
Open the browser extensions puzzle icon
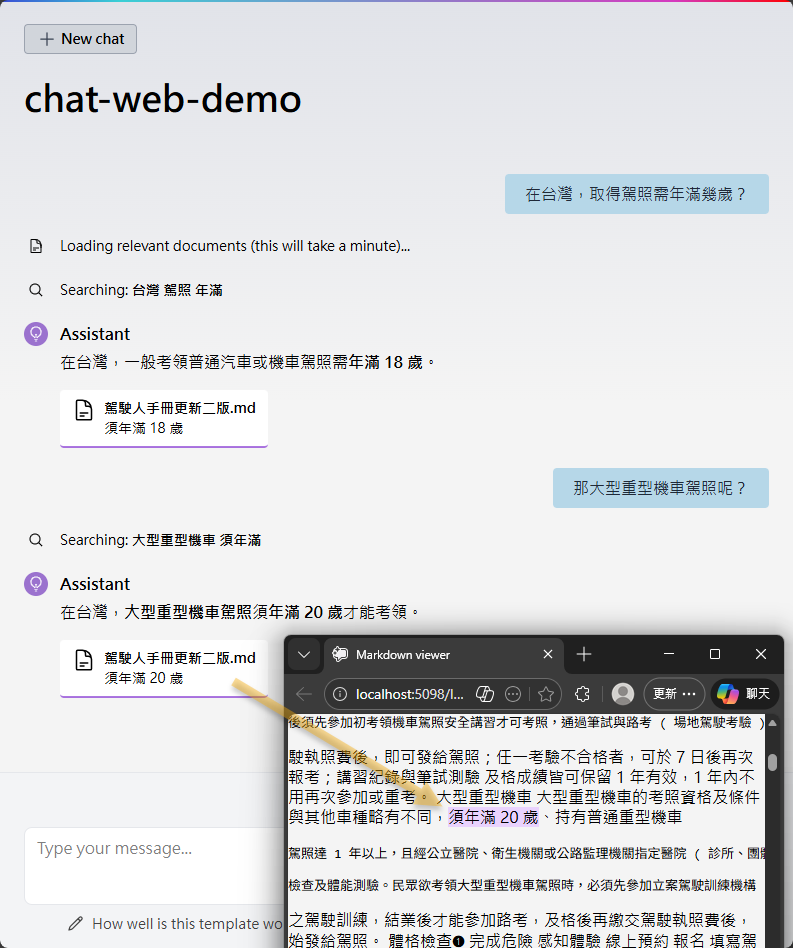582,694
